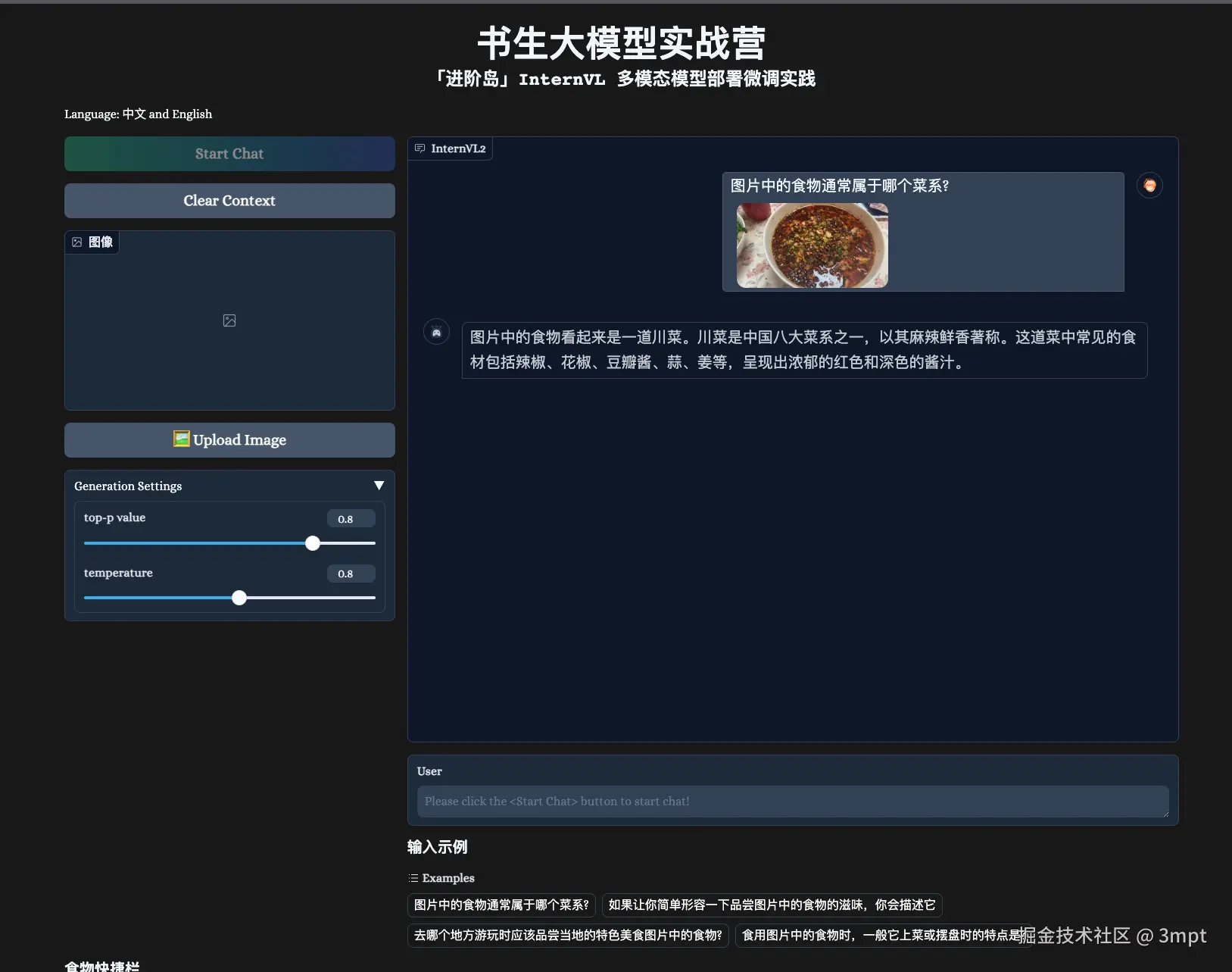The image size is (1232, 972).
Task: Click the bot reply about 川菜
Action: pyautogui.click(x=804, y=350)
